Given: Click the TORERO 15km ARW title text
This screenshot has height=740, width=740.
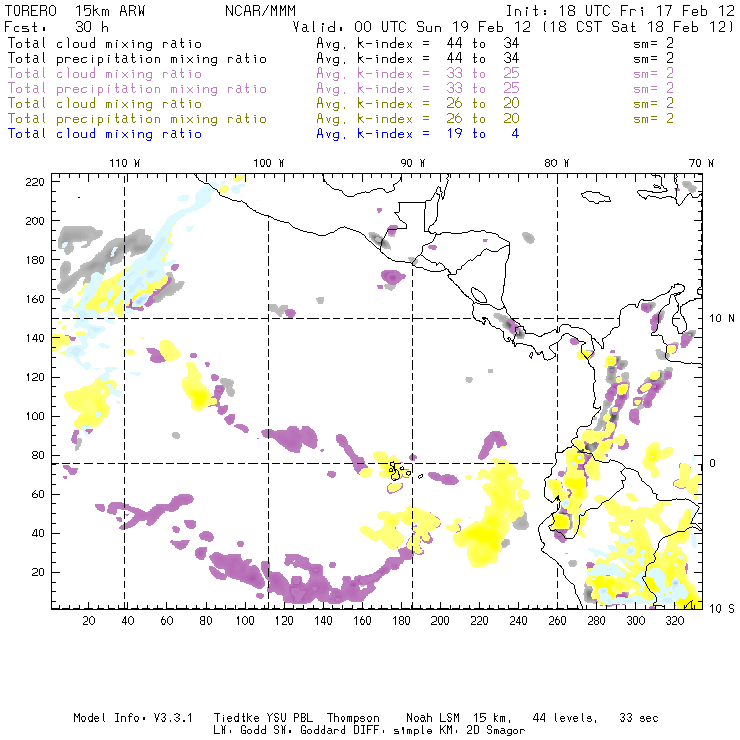Looking at the screenshot, I should pyautogui.click(x=75, y=10).
